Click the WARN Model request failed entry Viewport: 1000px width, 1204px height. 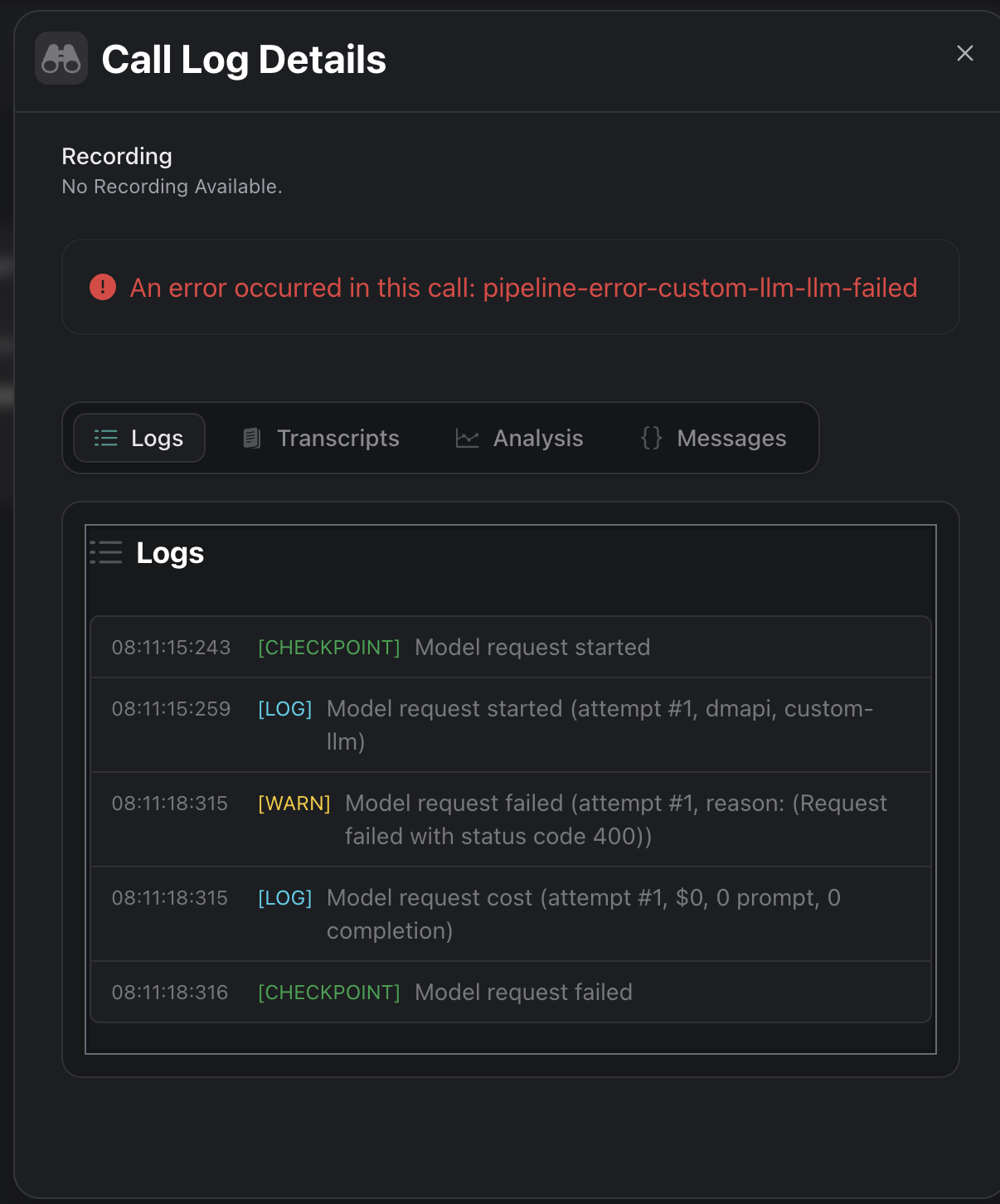510,819
